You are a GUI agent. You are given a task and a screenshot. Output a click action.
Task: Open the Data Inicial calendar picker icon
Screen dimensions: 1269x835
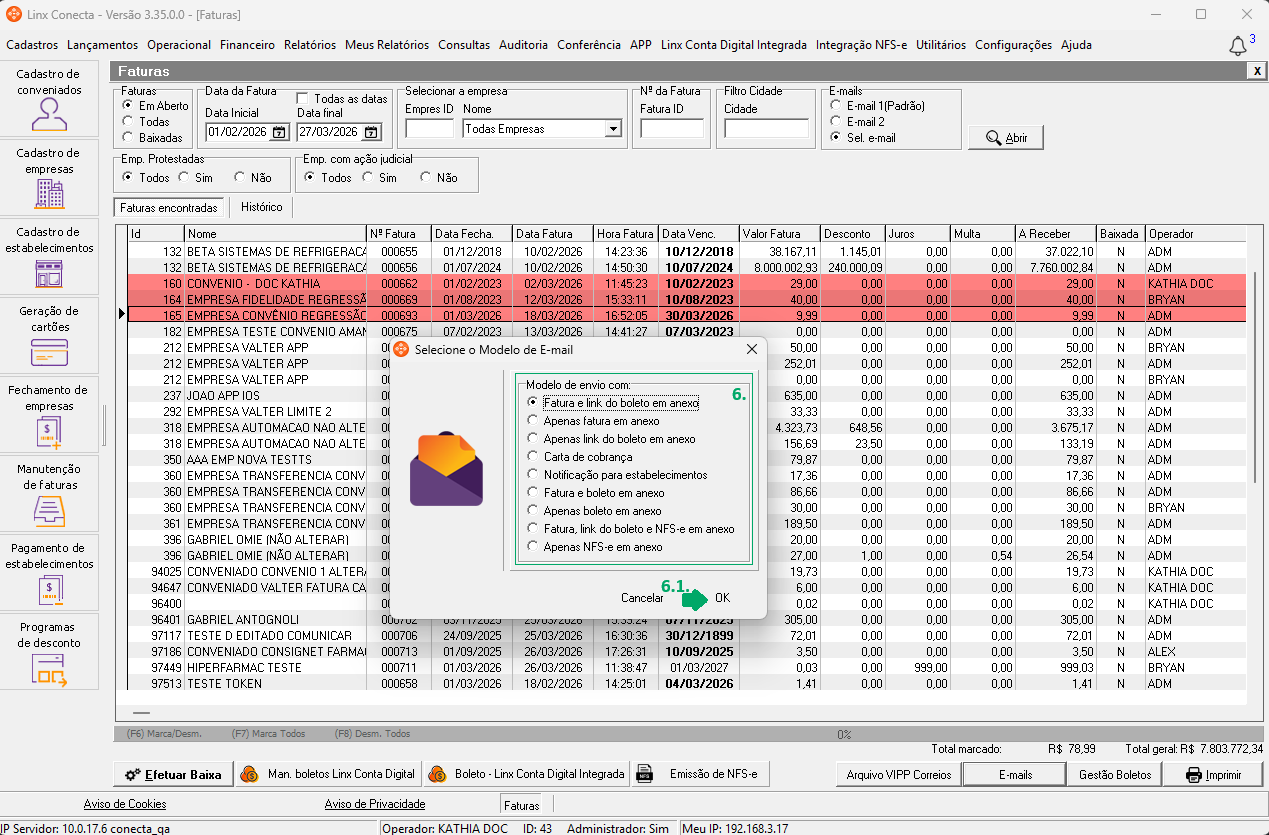(x=279, y=132)
